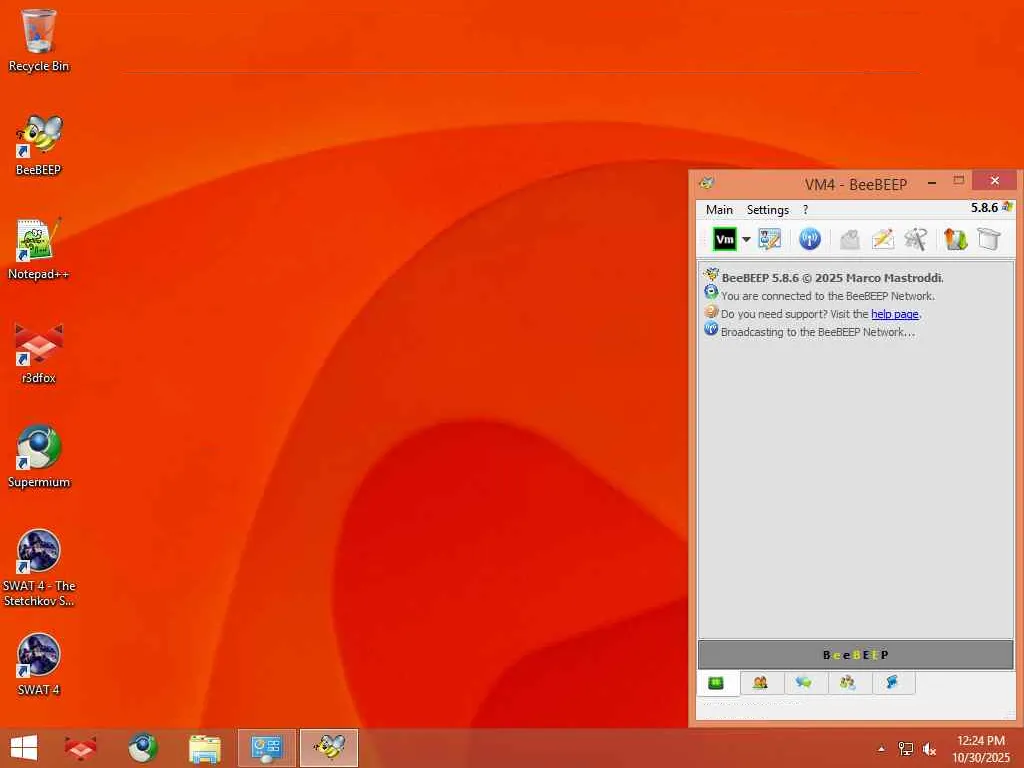Image resolution: width=1024 pixels, height=768 pixels.
Task: Select the green activity tab
Action: [x=716, y=683]
